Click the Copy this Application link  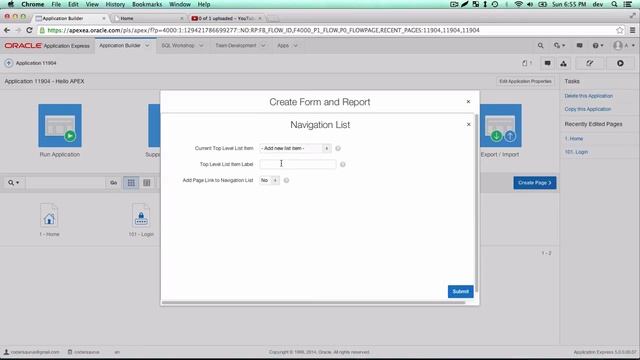click(588, 109)
